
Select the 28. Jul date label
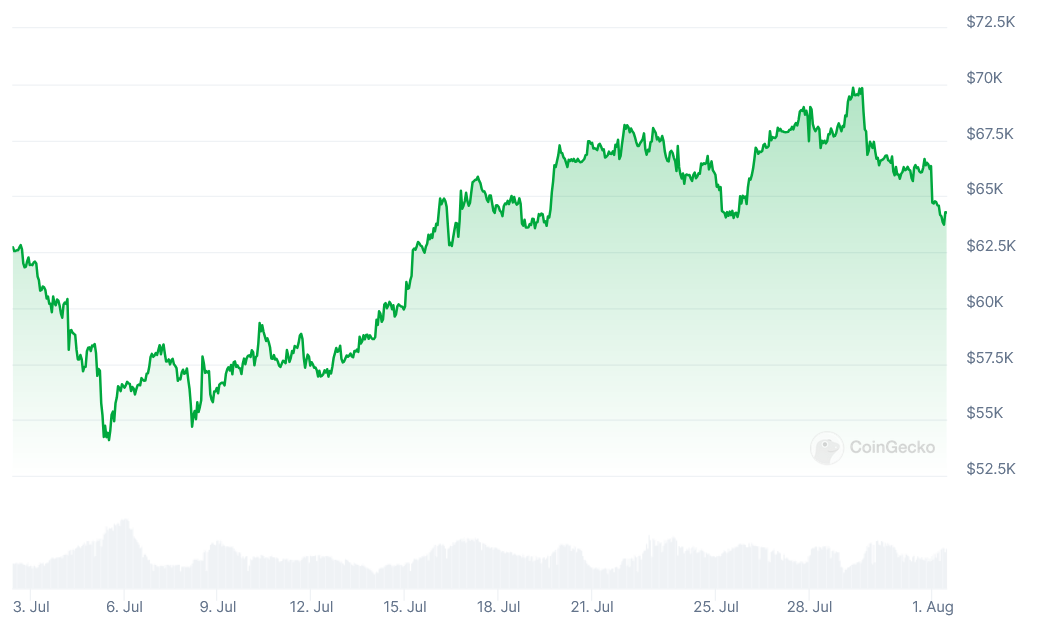pos(809,606)
